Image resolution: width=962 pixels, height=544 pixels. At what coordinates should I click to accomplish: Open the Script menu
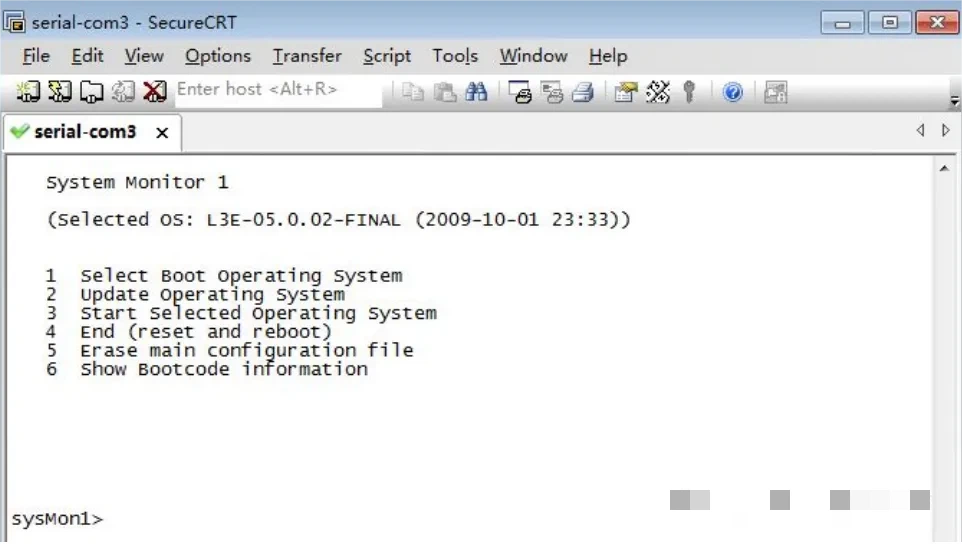click(x=387, y=56)
